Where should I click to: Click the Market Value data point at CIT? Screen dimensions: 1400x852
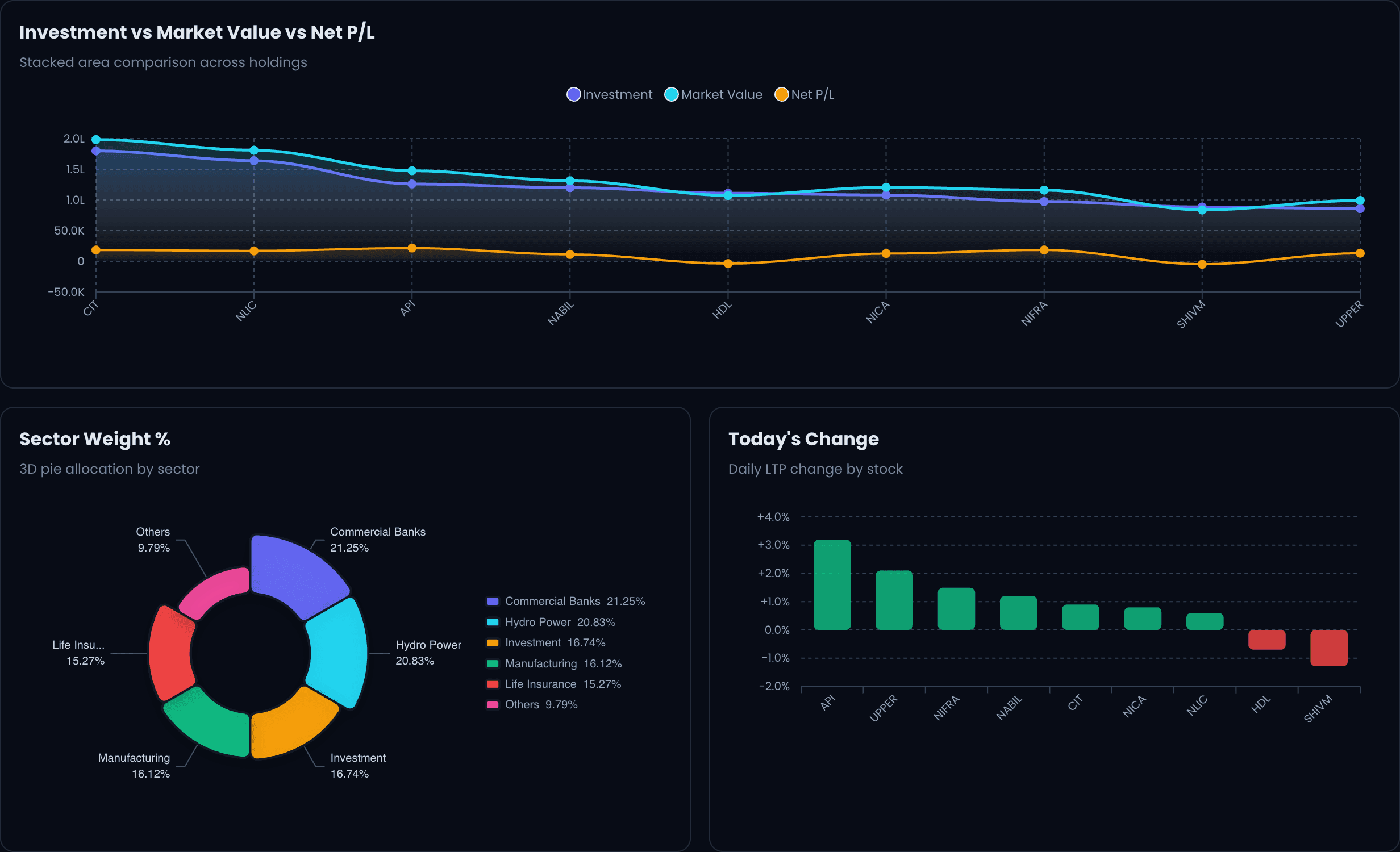(96, 140)
